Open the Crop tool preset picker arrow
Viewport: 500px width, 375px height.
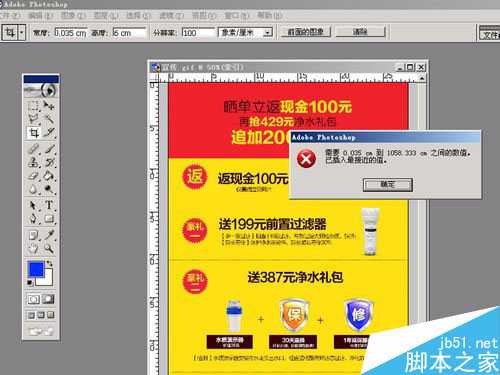(22, 33)
